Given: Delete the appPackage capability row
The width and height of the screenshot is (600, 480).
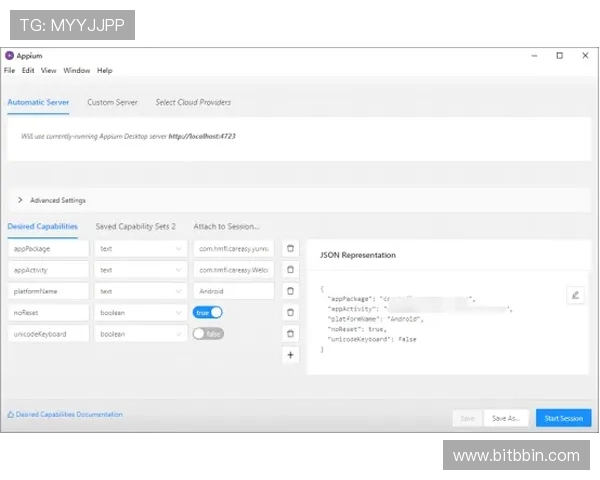Looking at the screenshot, I should tap(290, 248).
